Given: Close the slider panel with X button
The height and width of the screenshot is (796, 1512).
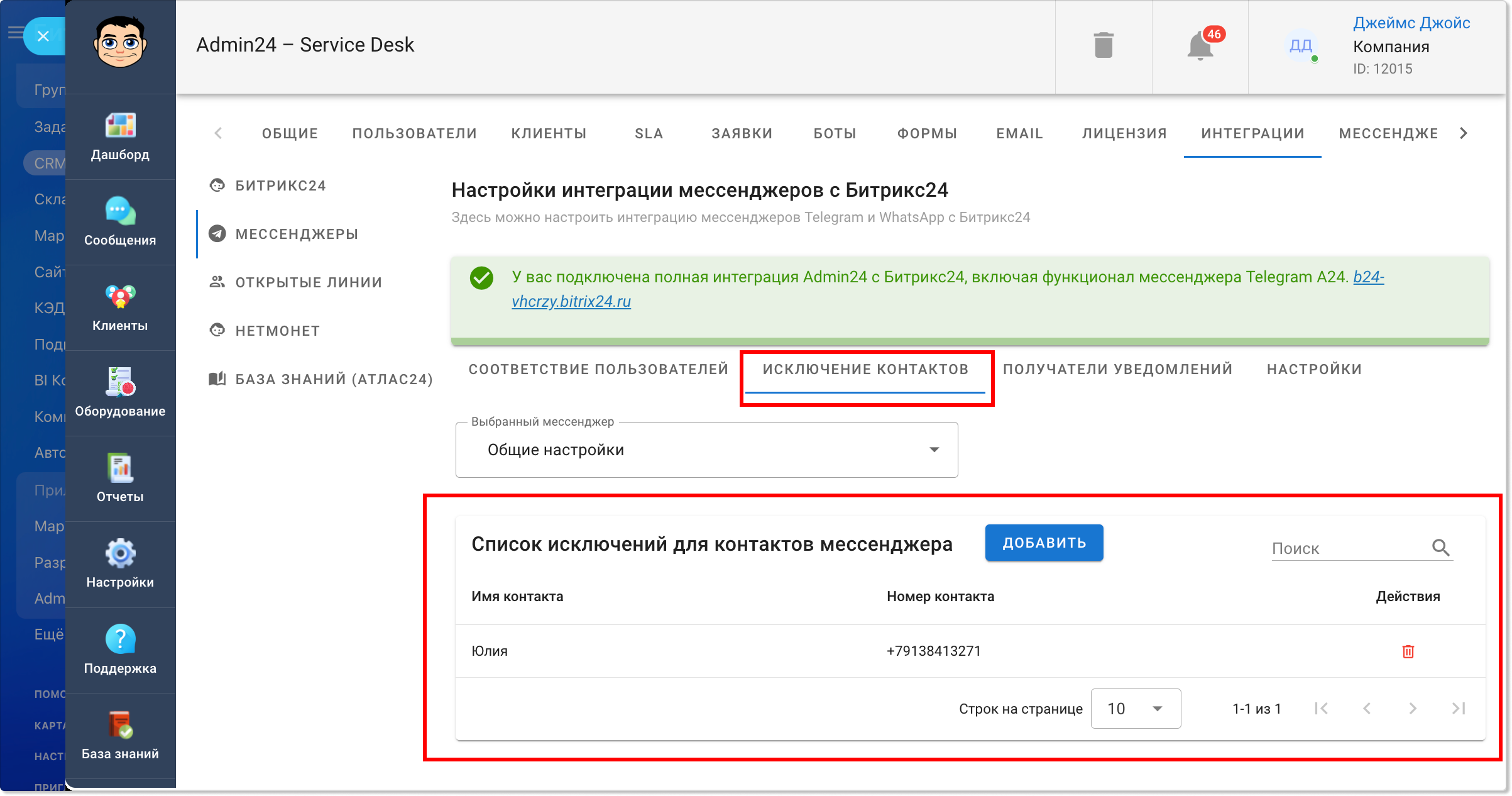Looking at the screenshot, I should point(43,36).
